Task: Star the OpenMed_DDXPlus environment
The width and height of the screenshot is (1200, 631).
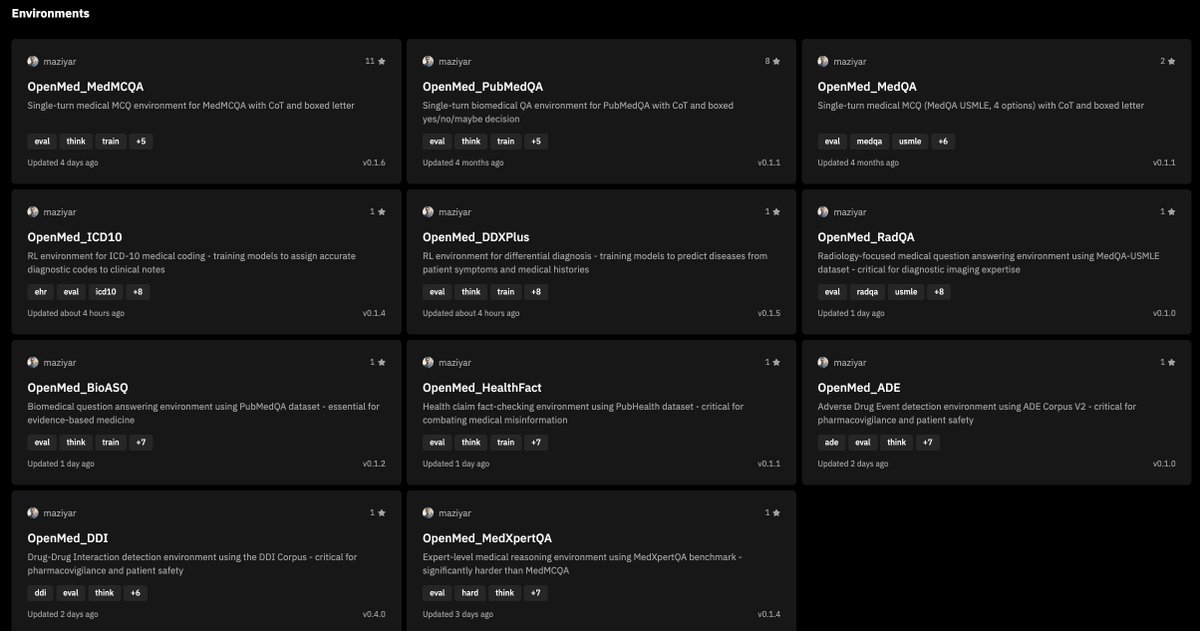Action: point(777,212)
